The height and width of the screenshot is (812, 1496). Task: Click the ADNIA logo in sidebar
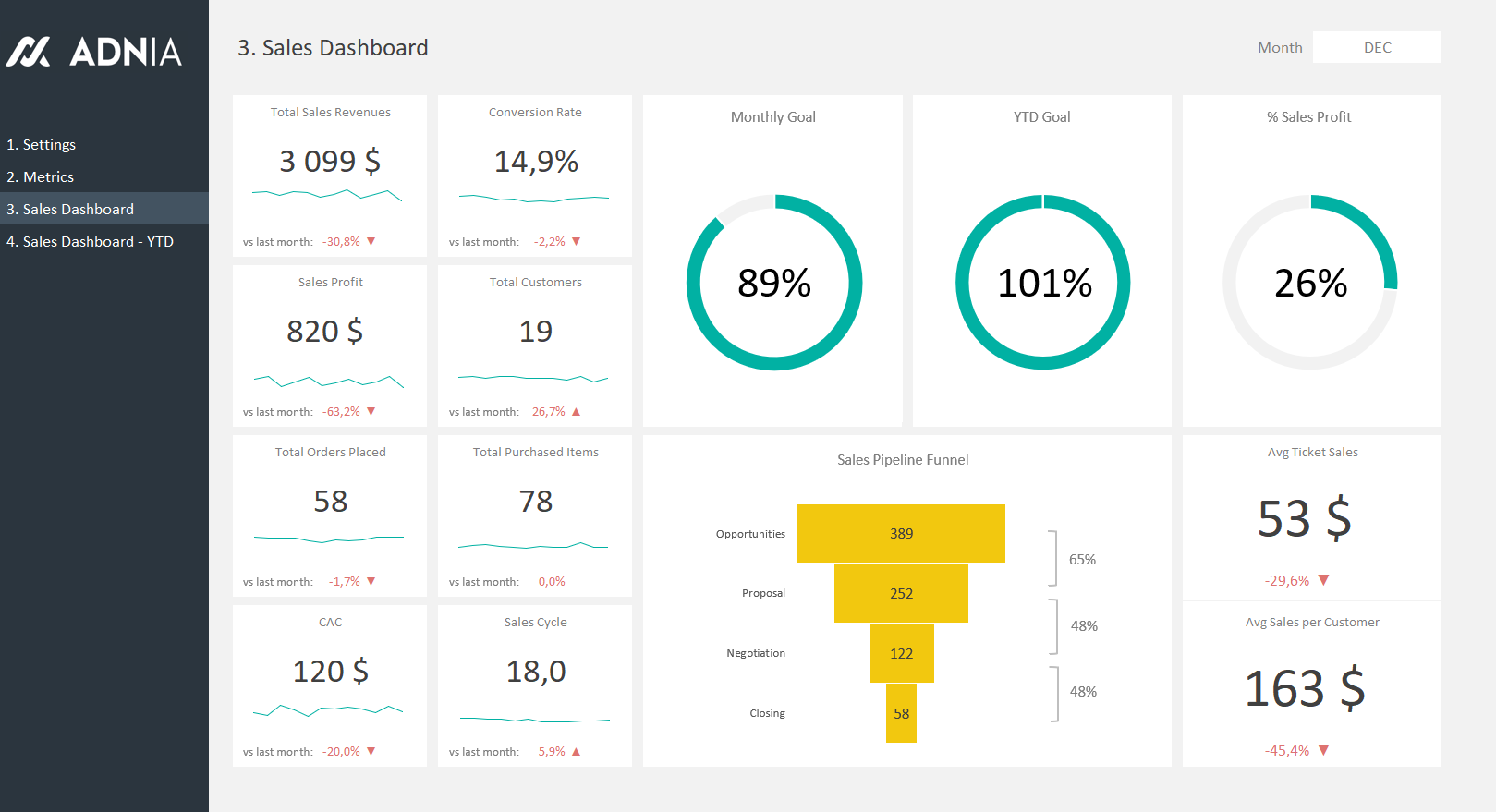click(x=94, y=52)
